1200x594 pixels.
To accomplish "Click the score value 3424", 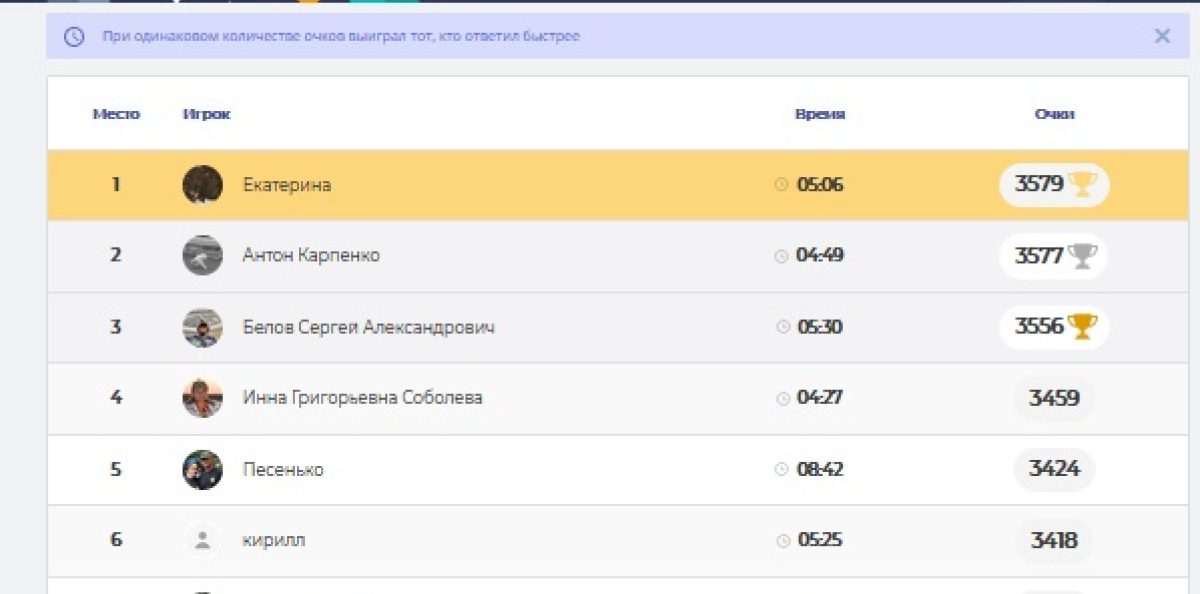I will tap(1054, 469).
